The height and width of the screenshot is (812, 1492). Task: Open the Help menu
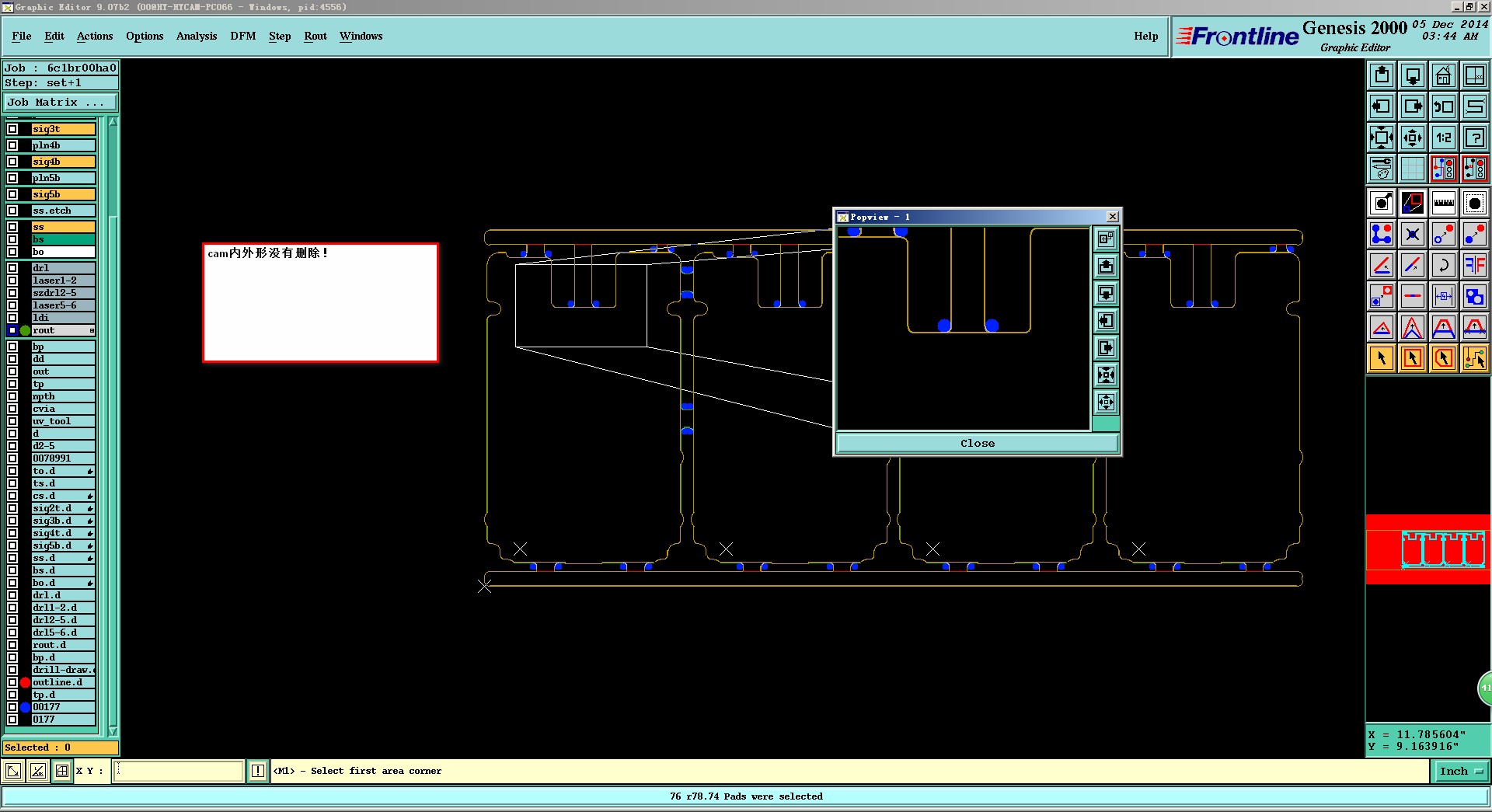pyautogui.click(x=1146, y=36)
